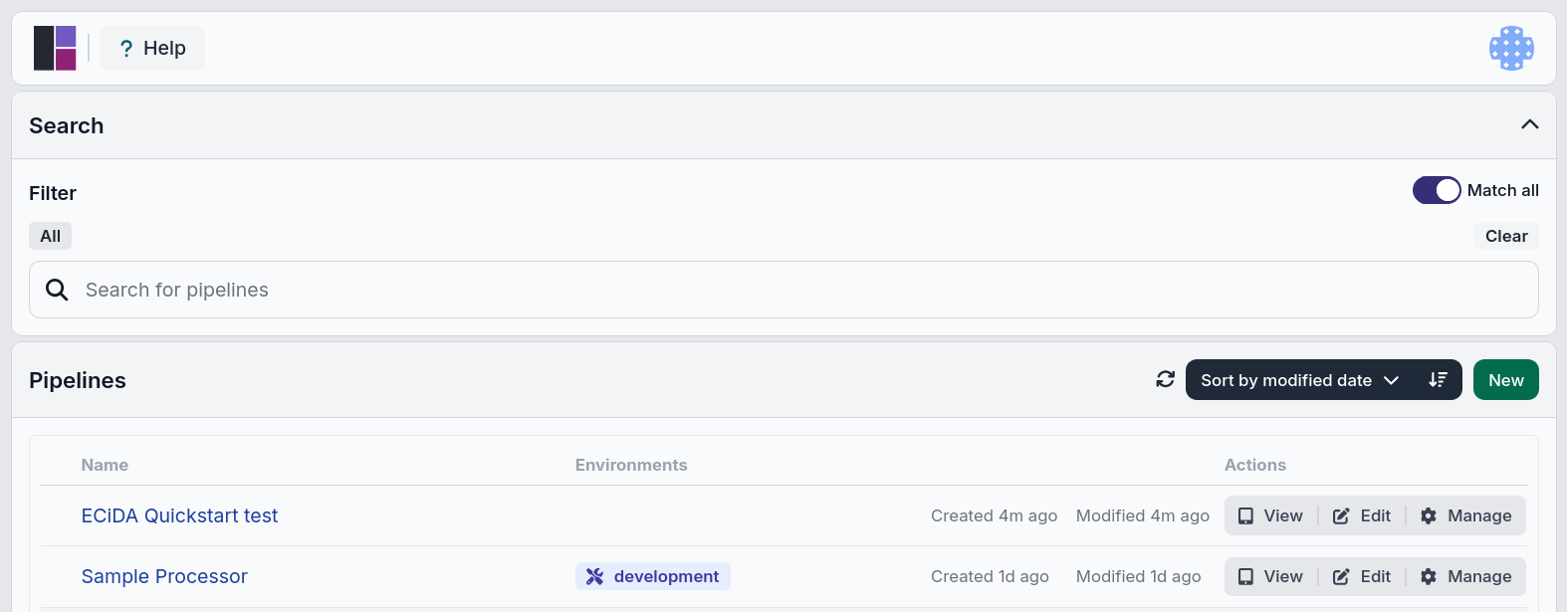View the Sample Processor pipeline
Screen dimensions: 1568x612
coord(1270,576)
